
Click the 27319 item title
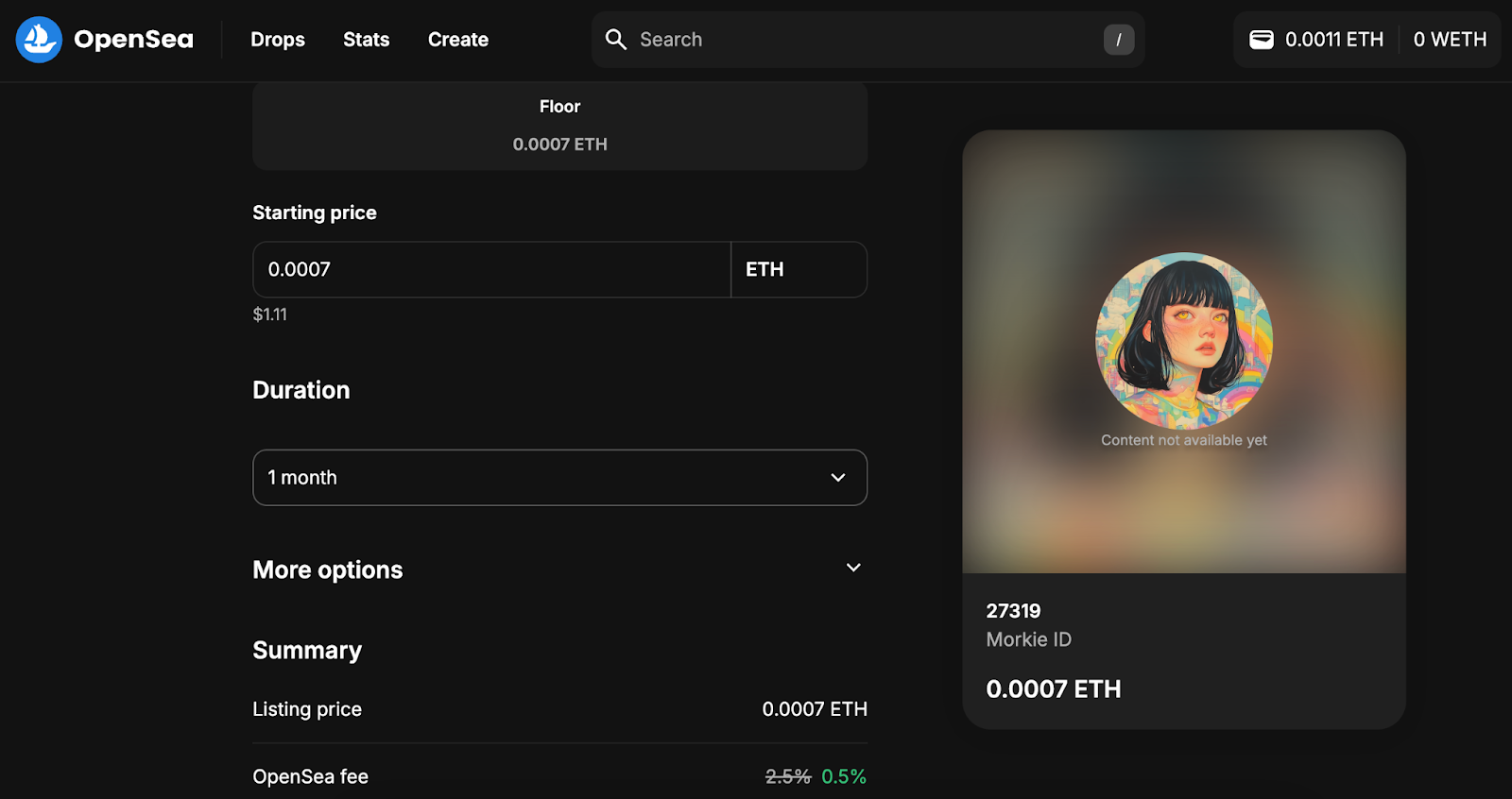pos(1013,611)
